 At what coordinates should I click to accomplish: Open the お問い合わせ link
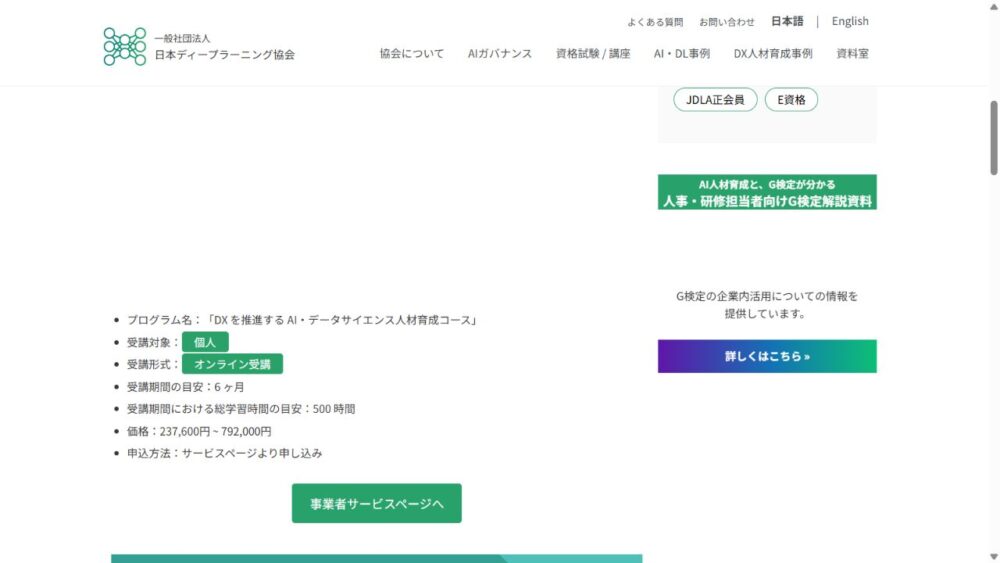(x=726, y=22)
